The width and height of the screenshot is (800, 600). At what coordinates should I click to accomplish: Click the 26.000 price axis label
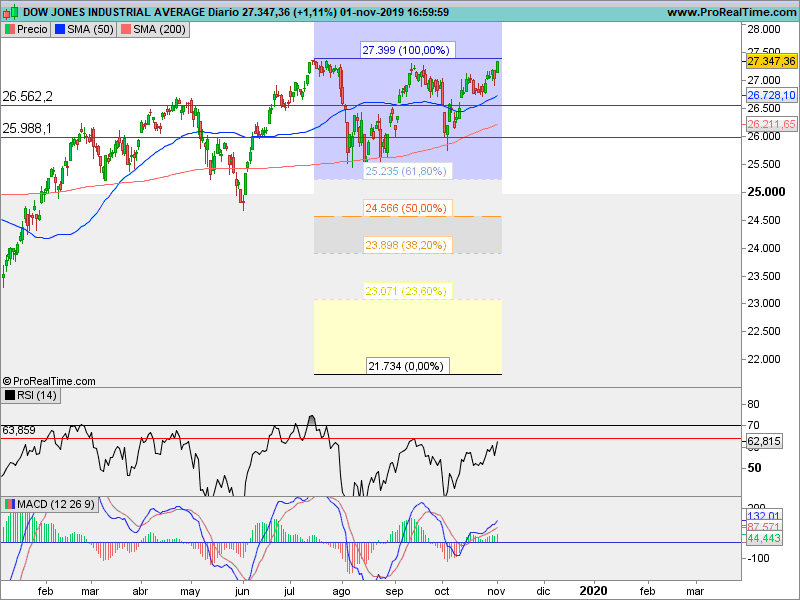(x=764, y=136)
